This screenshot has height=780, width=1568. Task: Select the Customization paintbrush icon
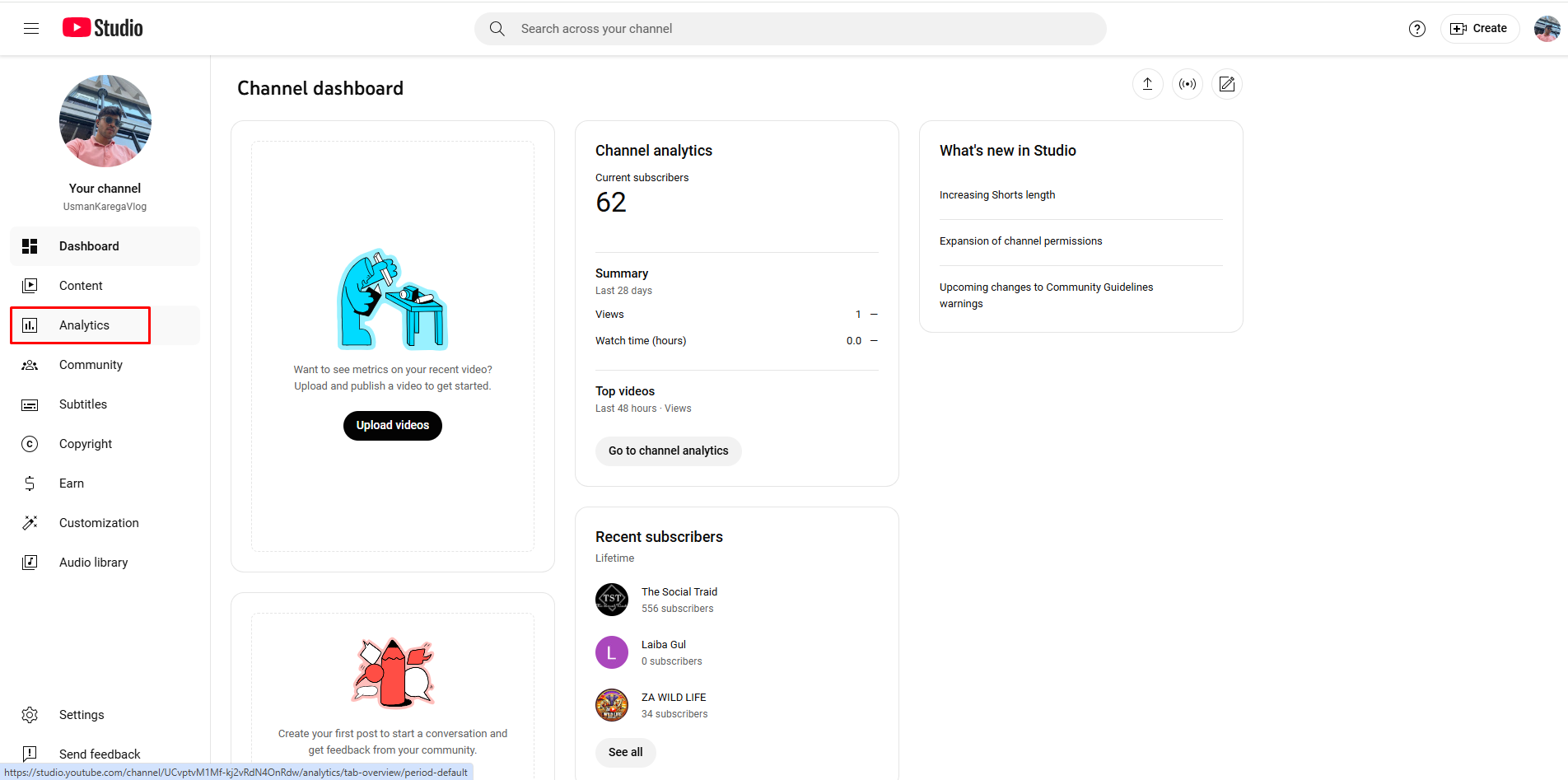coord(30,522)
